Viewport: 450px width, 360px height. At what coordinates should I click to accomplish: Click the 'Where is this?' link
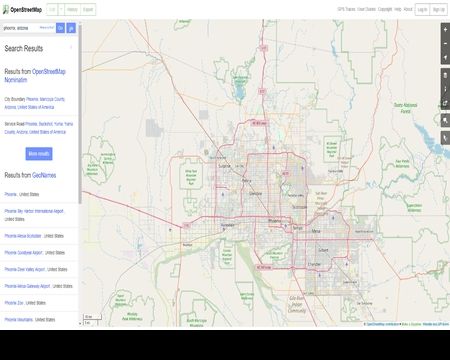point(47,27)
